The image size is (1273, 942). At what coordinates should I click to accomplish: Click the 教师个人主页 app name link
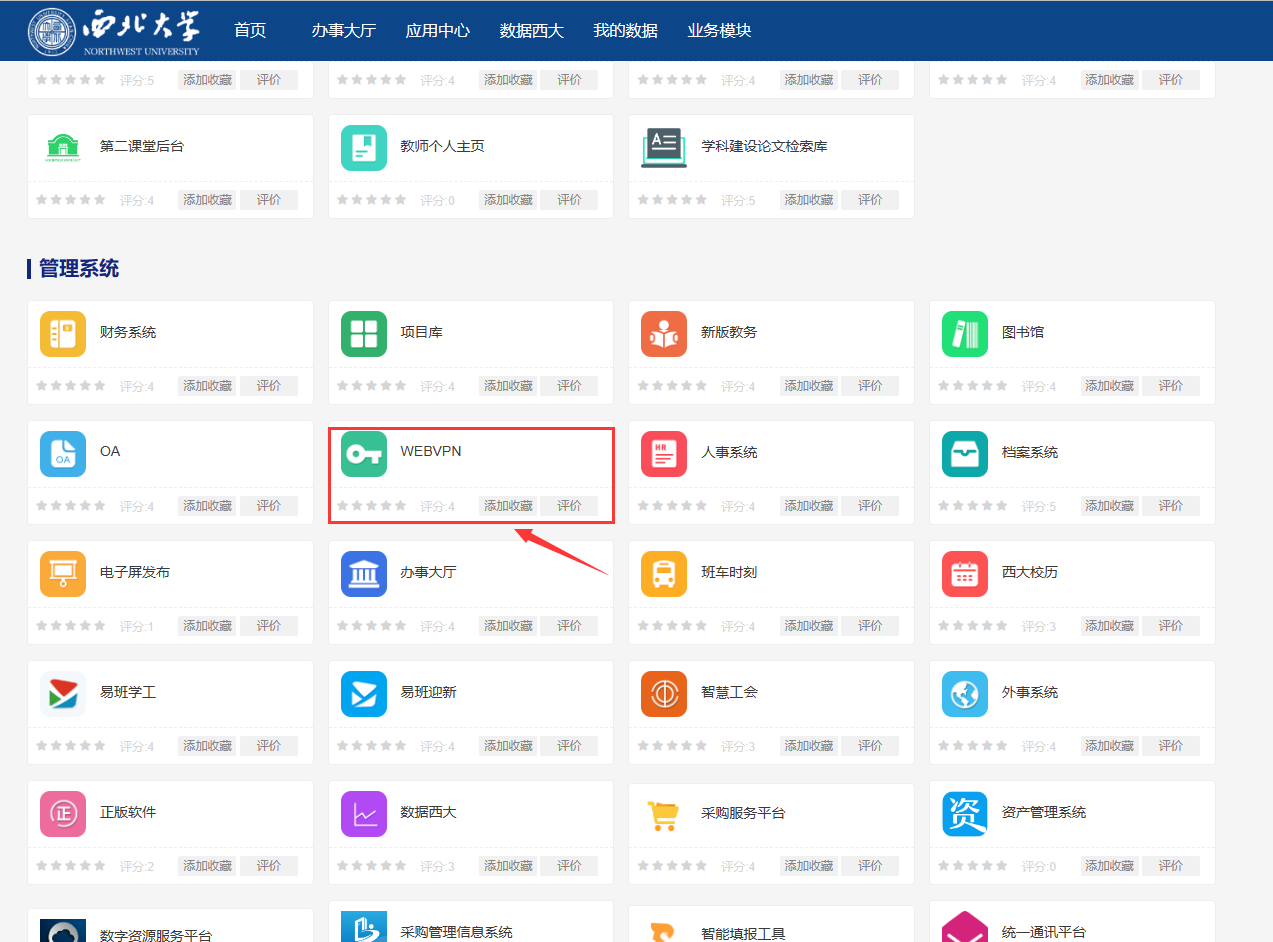(442, 146)
